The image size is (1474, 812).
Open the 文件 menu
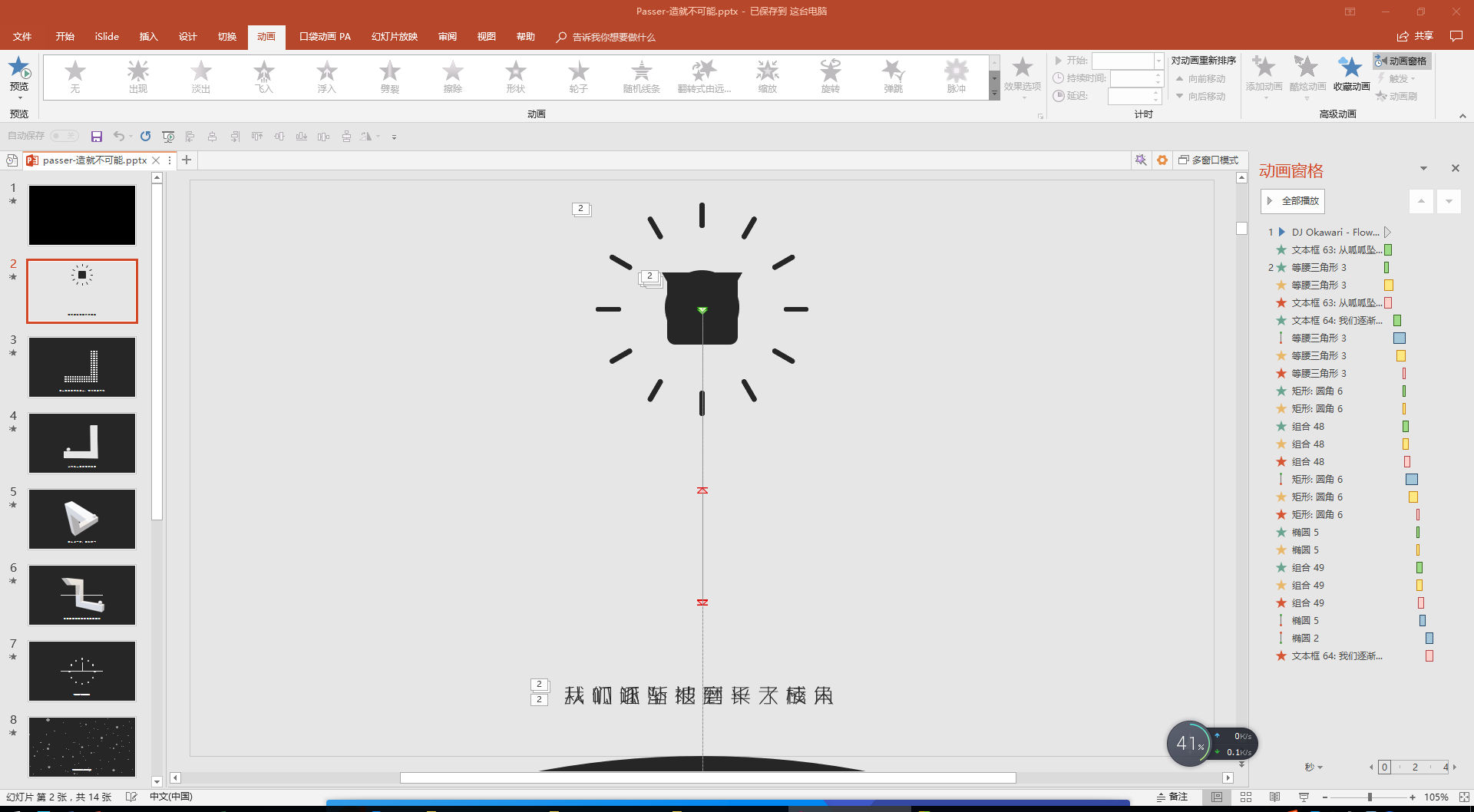coord(22,37)
